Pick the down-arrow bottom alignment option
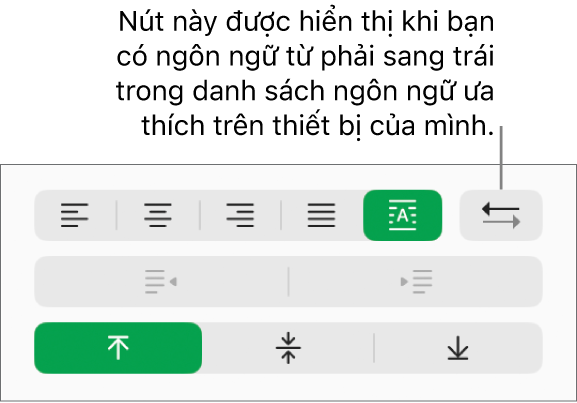 point(458,348)
